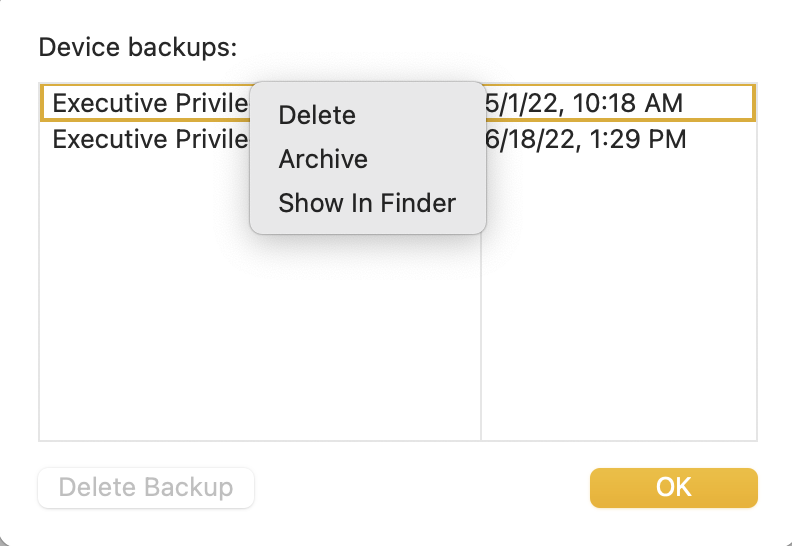The height and width of the screenshot is (546, 792).
Task: Click the Device backups label
Action: 137,47
